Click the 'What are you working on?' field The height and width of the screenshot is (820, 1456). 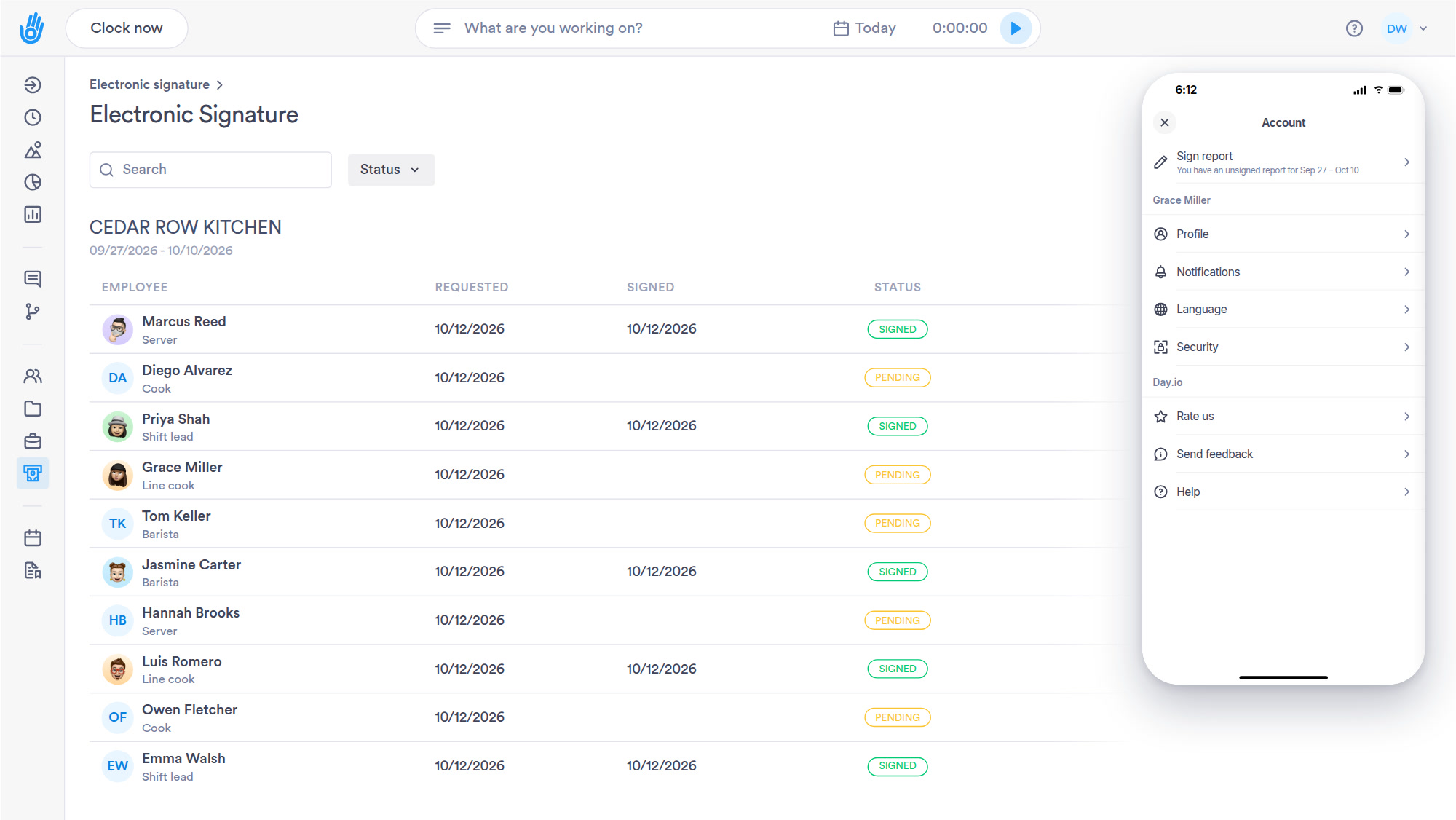pyautogui.click(x=553, y=28)
